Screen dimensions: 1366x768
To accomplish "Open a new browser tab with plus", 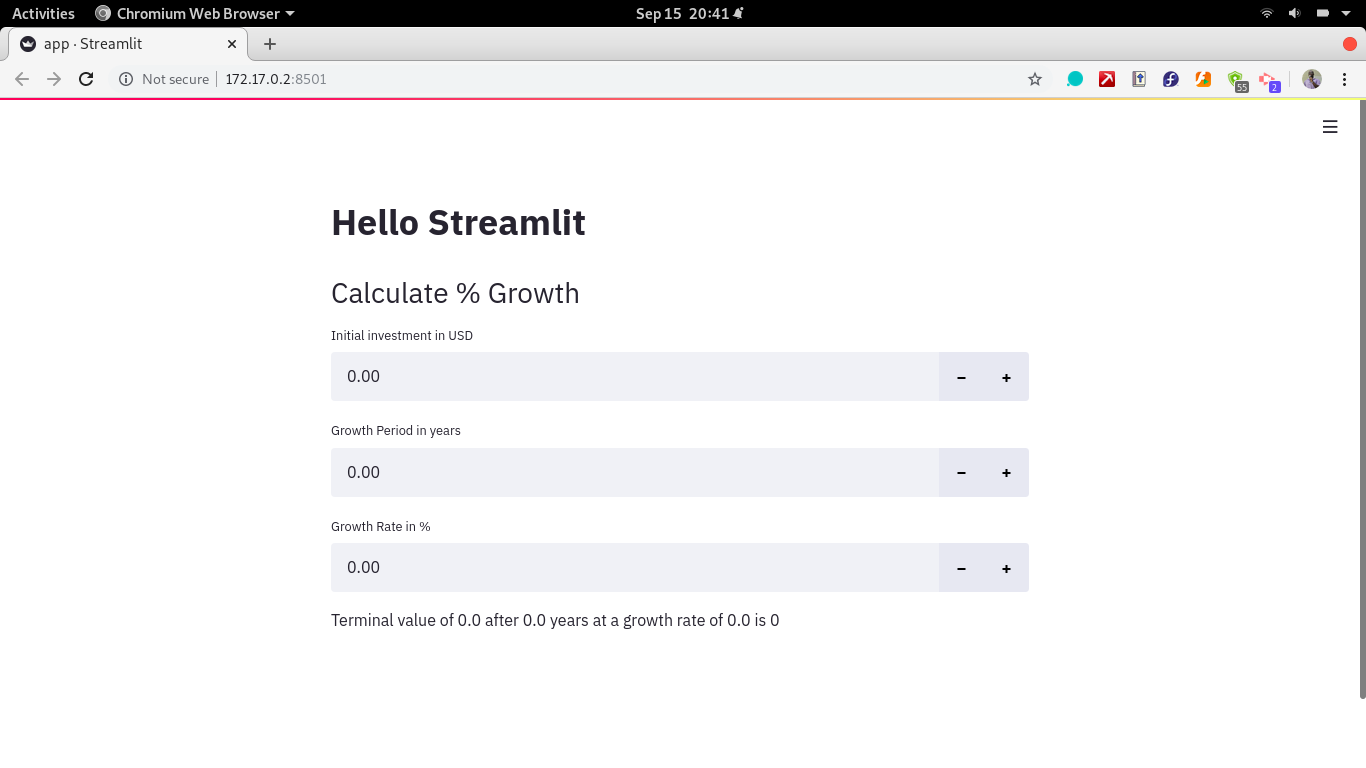I will coord(270,44).
